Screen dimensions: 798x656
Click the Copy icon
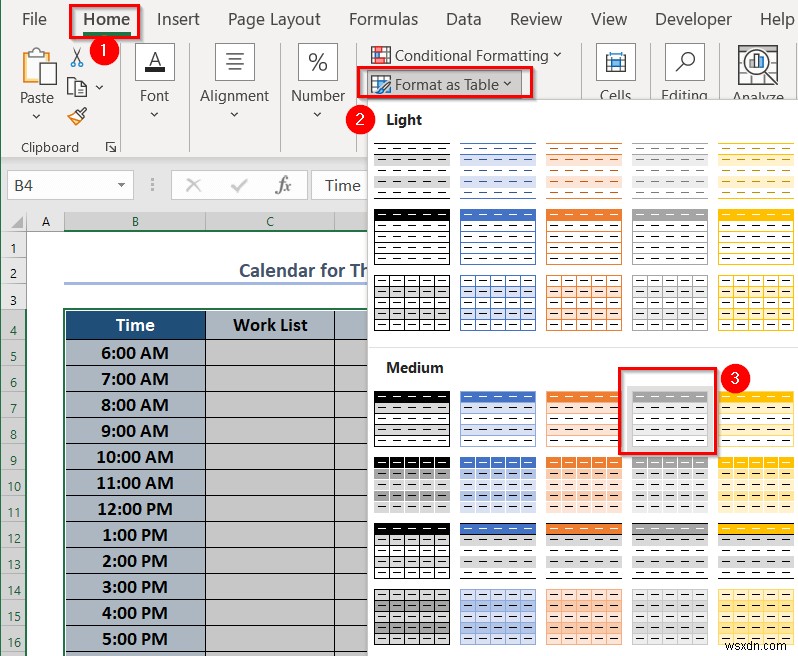77,87
